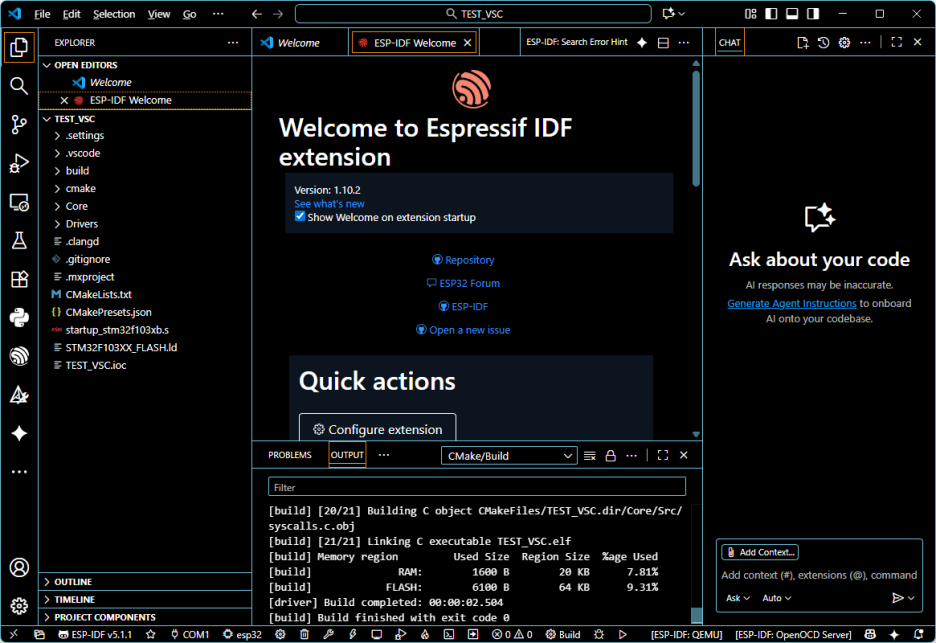The width and height of the screenshot is (936, 643).
Task: Open the ESP32 Forum link
Action: click(463, 283)
